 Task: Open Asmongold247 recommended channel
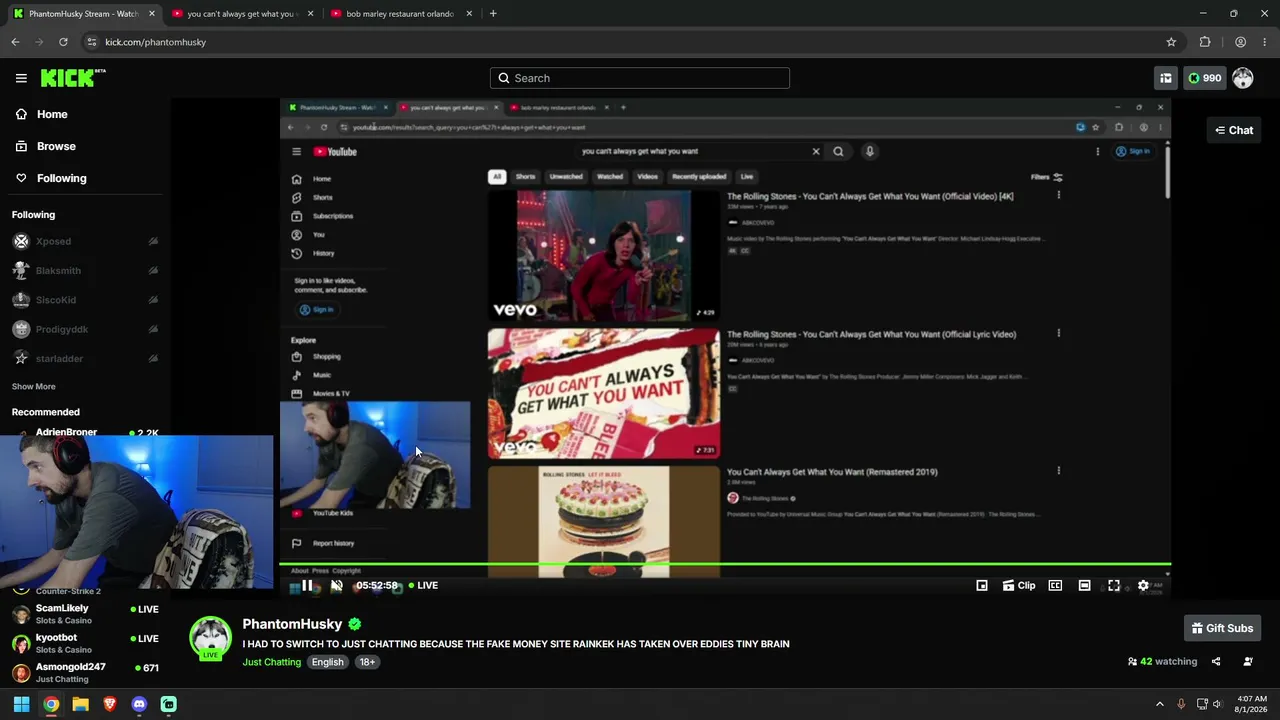(x=85, y=672)
